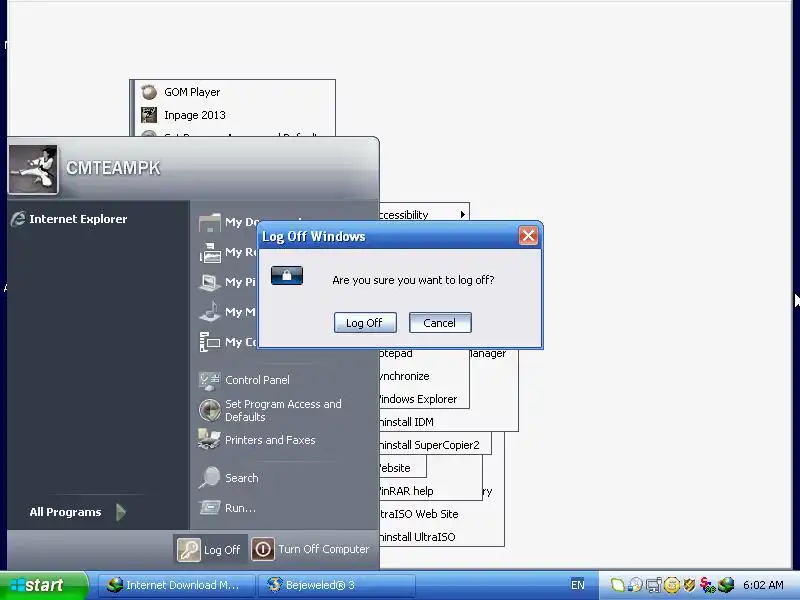800x600 pixels.
Task: Switch to the Bejeweled 3 taskbar button
Action: point(337,585)
